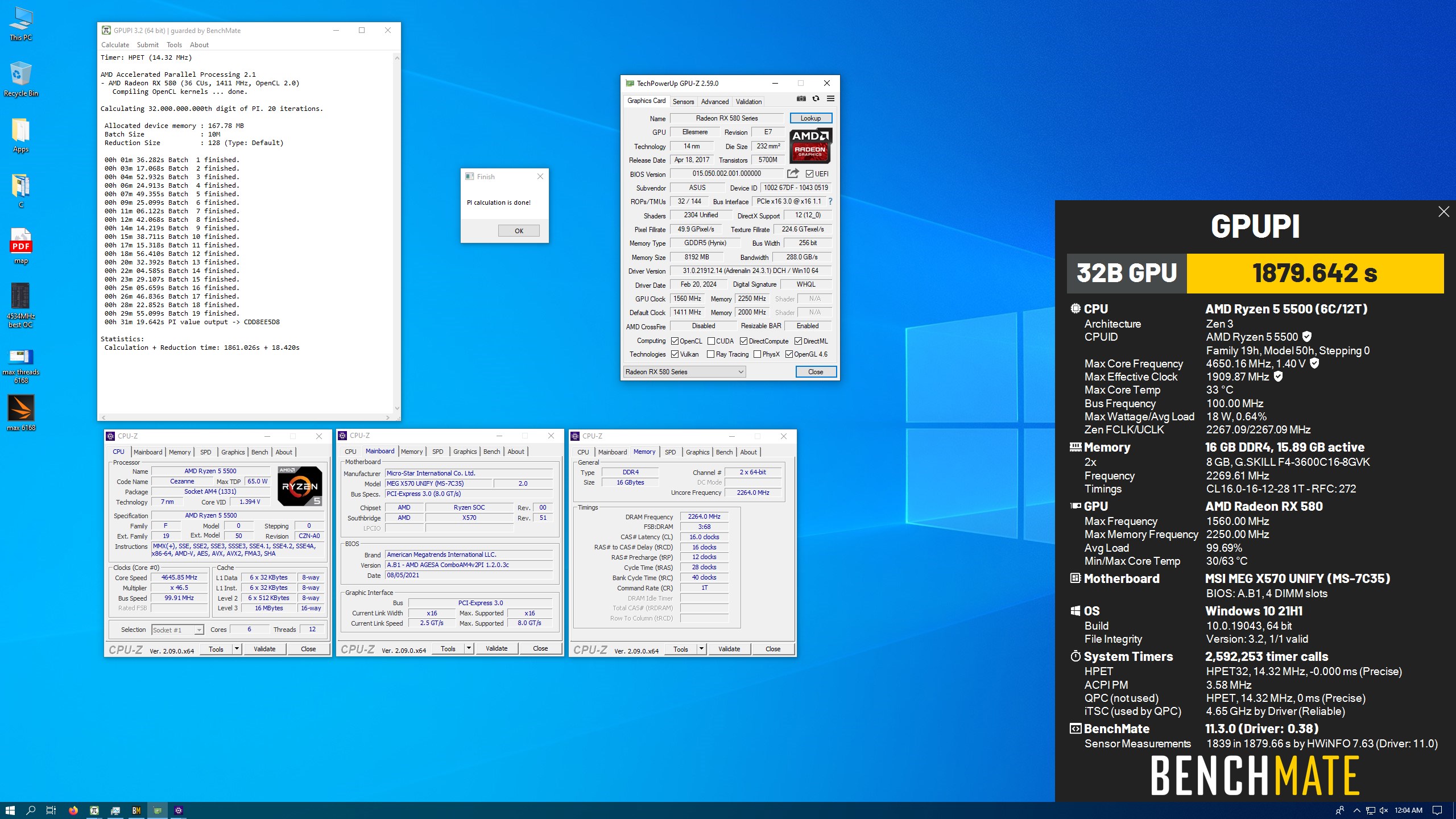1456x819 pixels.
Task: Open Radeon RX 580 Series GPU selector dropdown
Action: coord(684,372)
